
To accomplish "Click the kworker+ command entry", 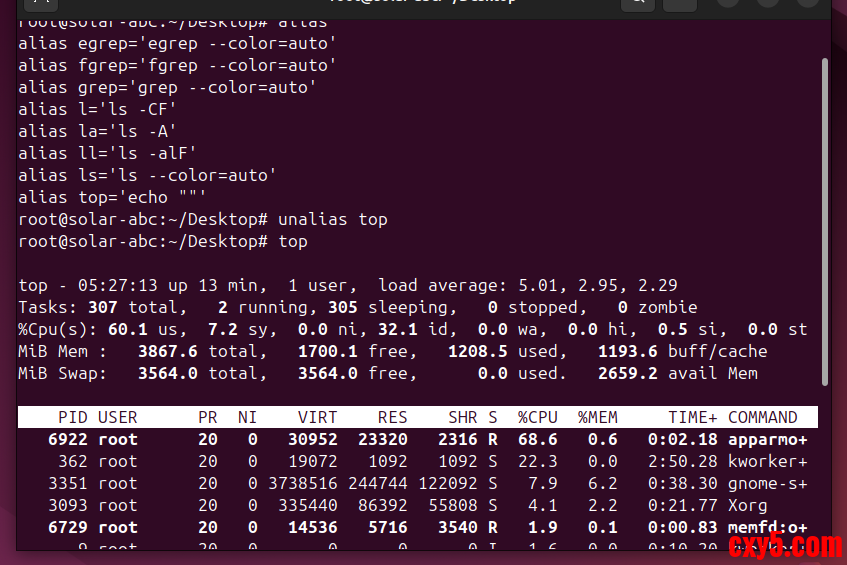I will click(x=768, y=462).
